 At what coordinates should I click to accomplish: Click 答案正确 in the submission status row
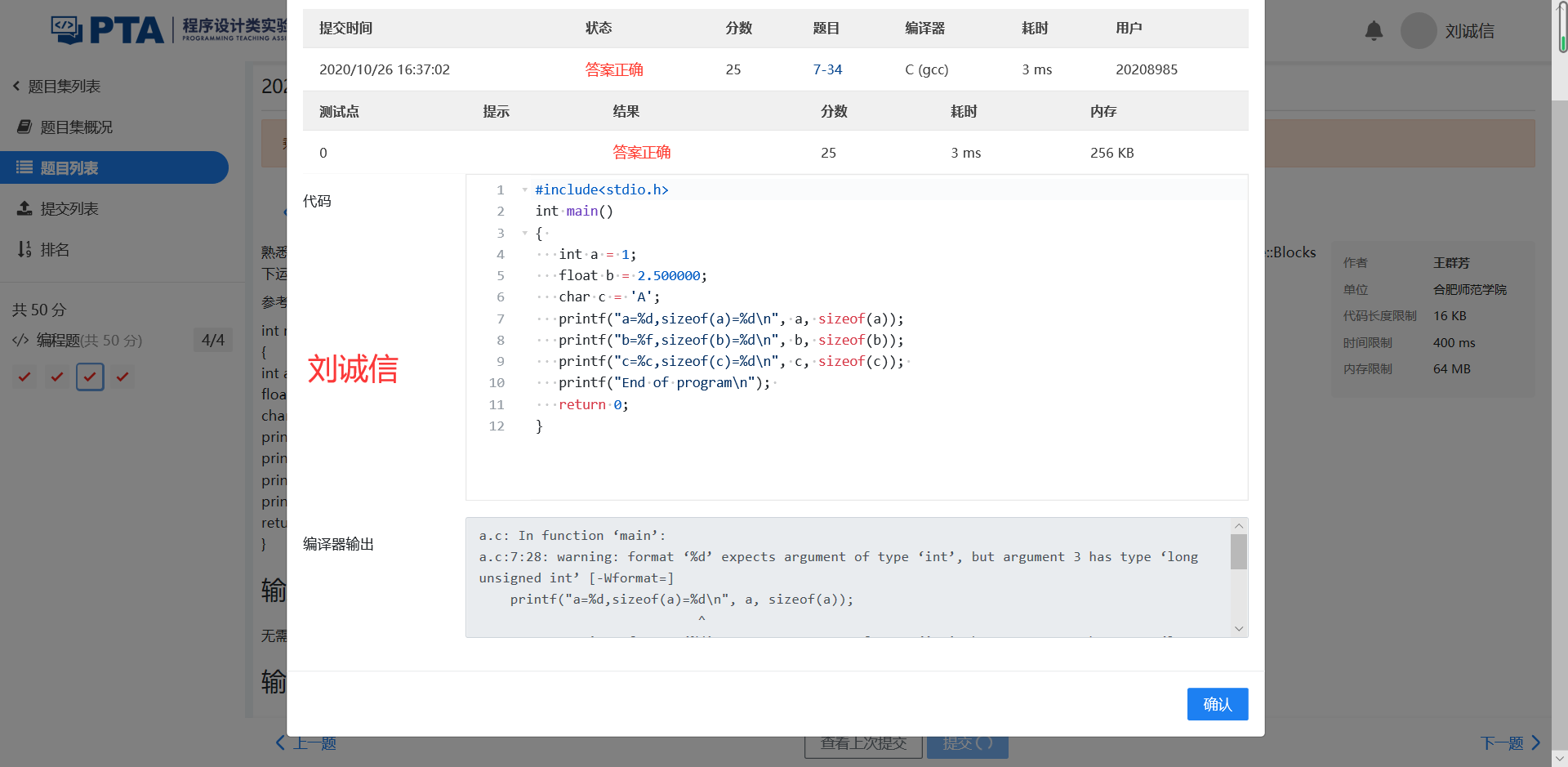[614, 69]
